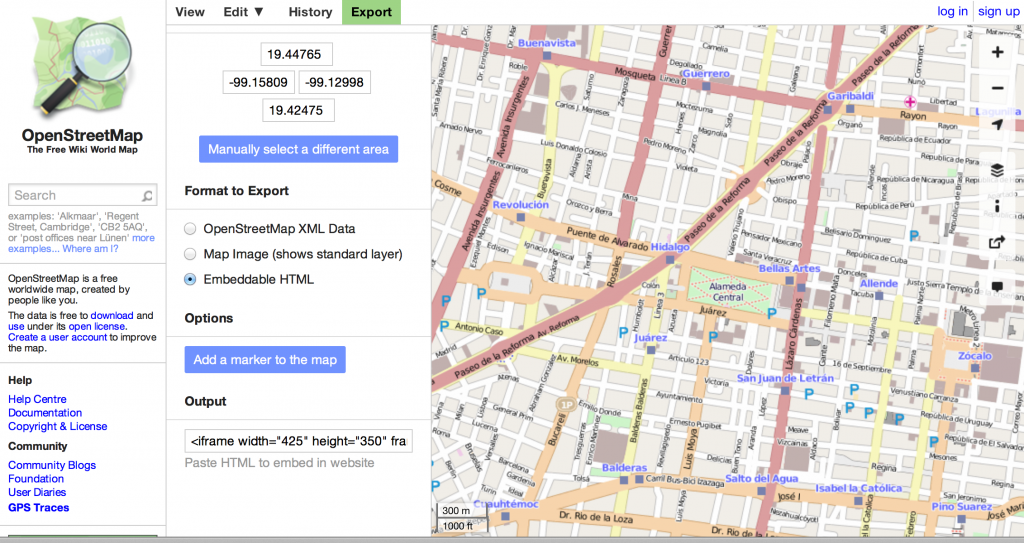Switch to the History tab

pyautogui.click(x=310, y=12)
